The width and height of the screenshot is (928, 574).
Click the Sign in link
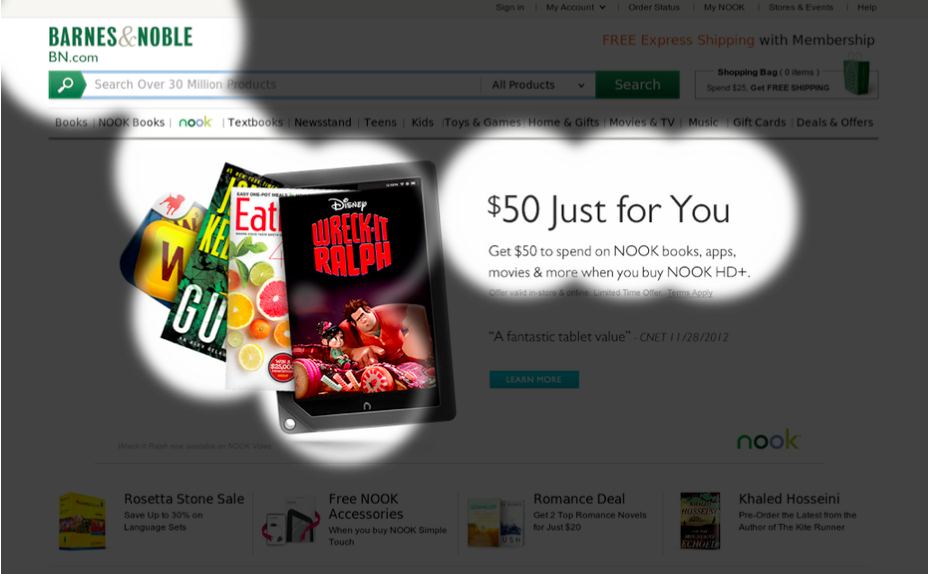click(510, 7)
